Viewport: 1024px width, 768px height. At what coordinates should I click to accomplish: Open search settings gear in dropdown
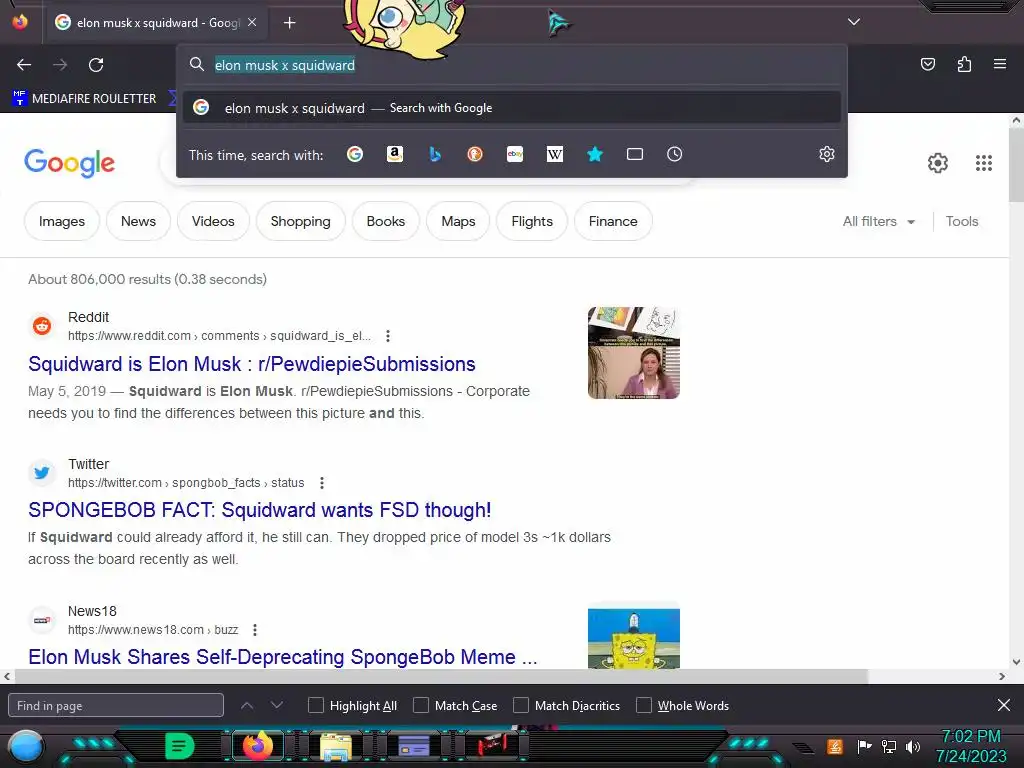point(827,154)
